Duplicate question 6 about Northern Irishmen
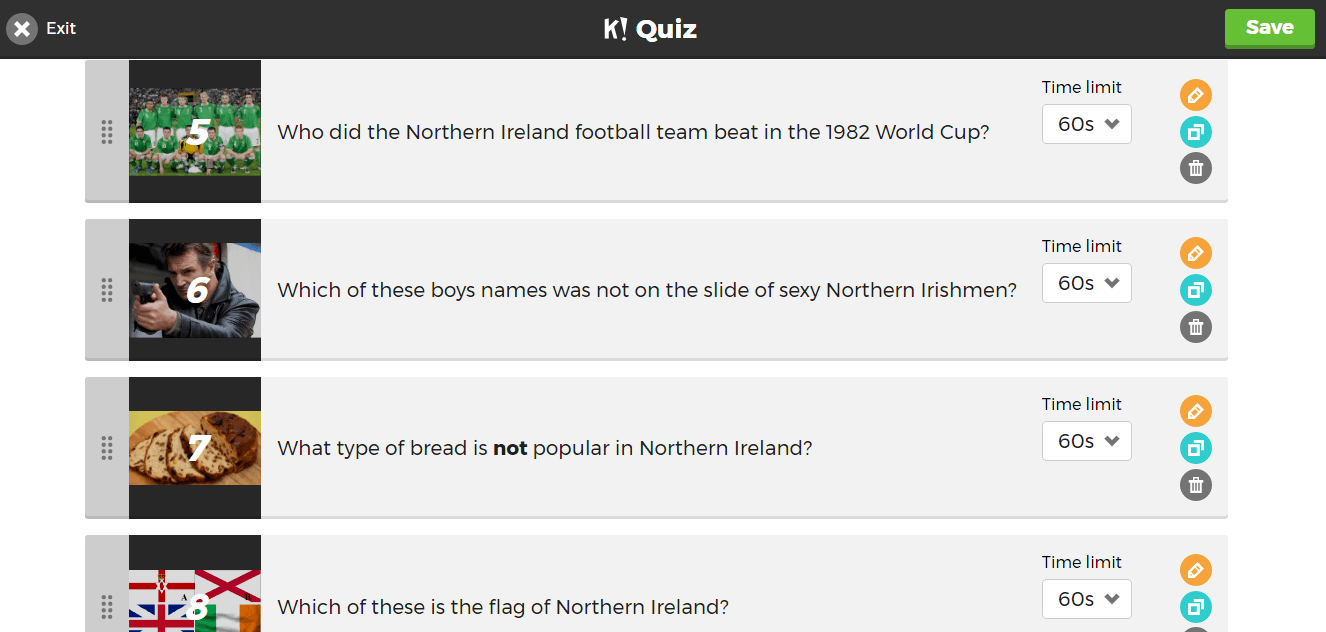Image resolution: width=1326 pixels, height=632 pixels. [1195, 290]
